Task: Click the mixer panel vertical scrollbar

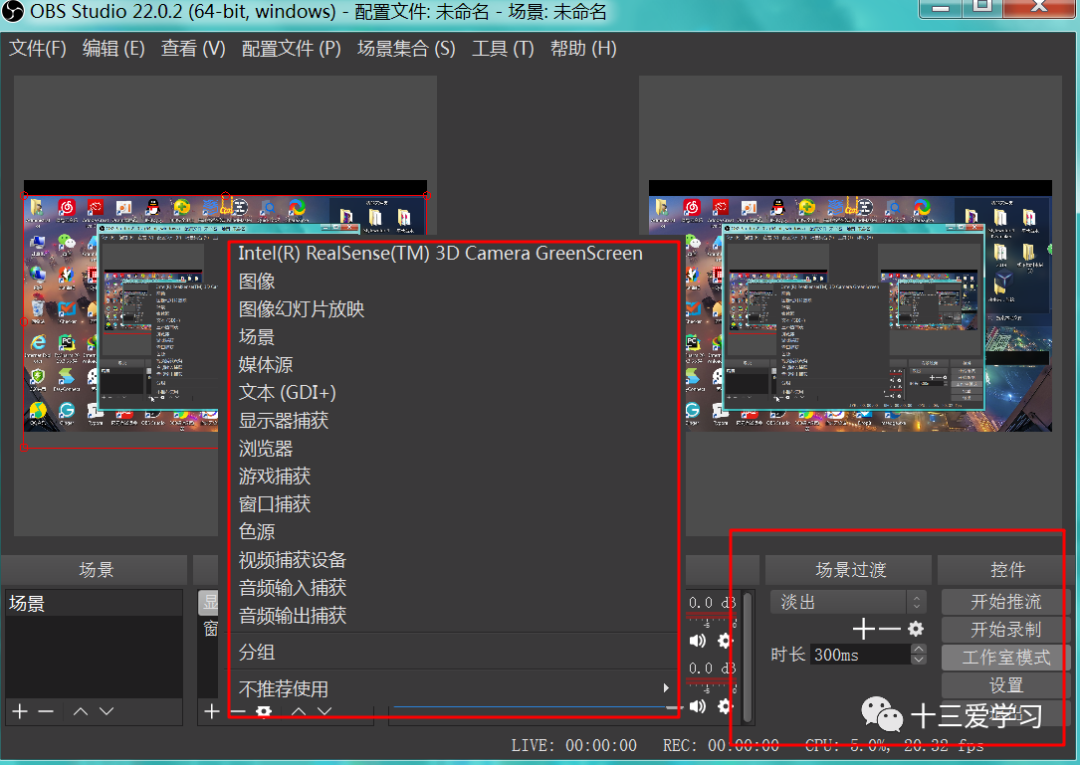Action: 747,656
